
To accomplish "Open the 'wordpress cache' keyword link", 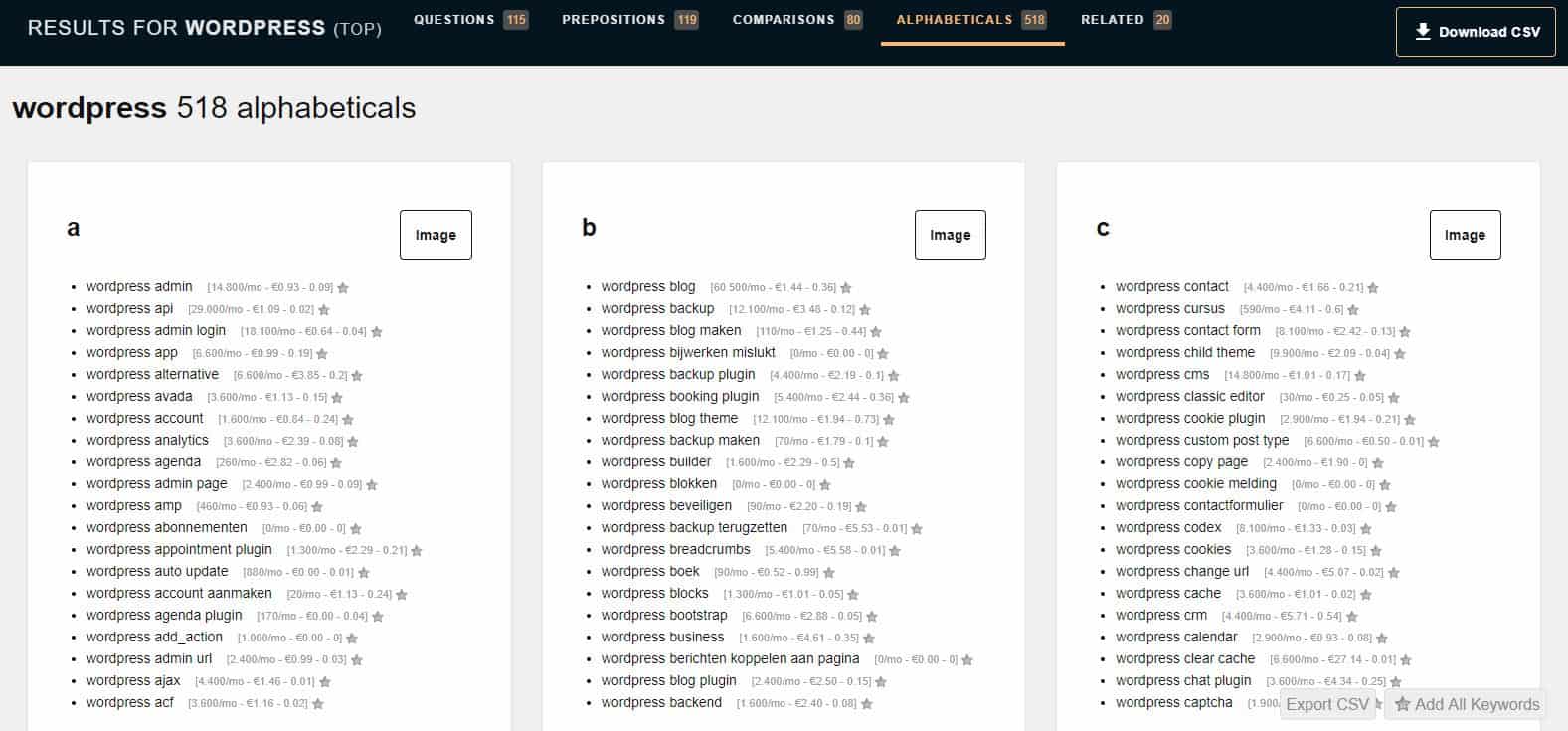I will 1168,593.
